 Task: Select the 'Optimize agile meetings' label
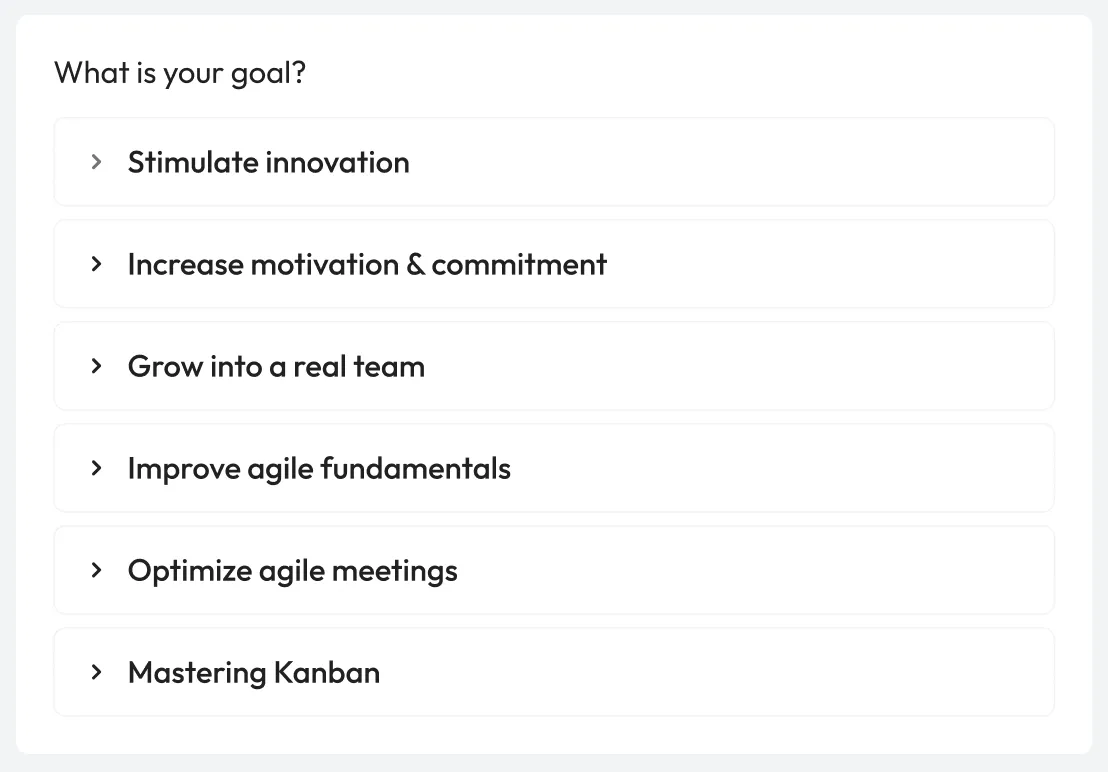click(292, 570)
